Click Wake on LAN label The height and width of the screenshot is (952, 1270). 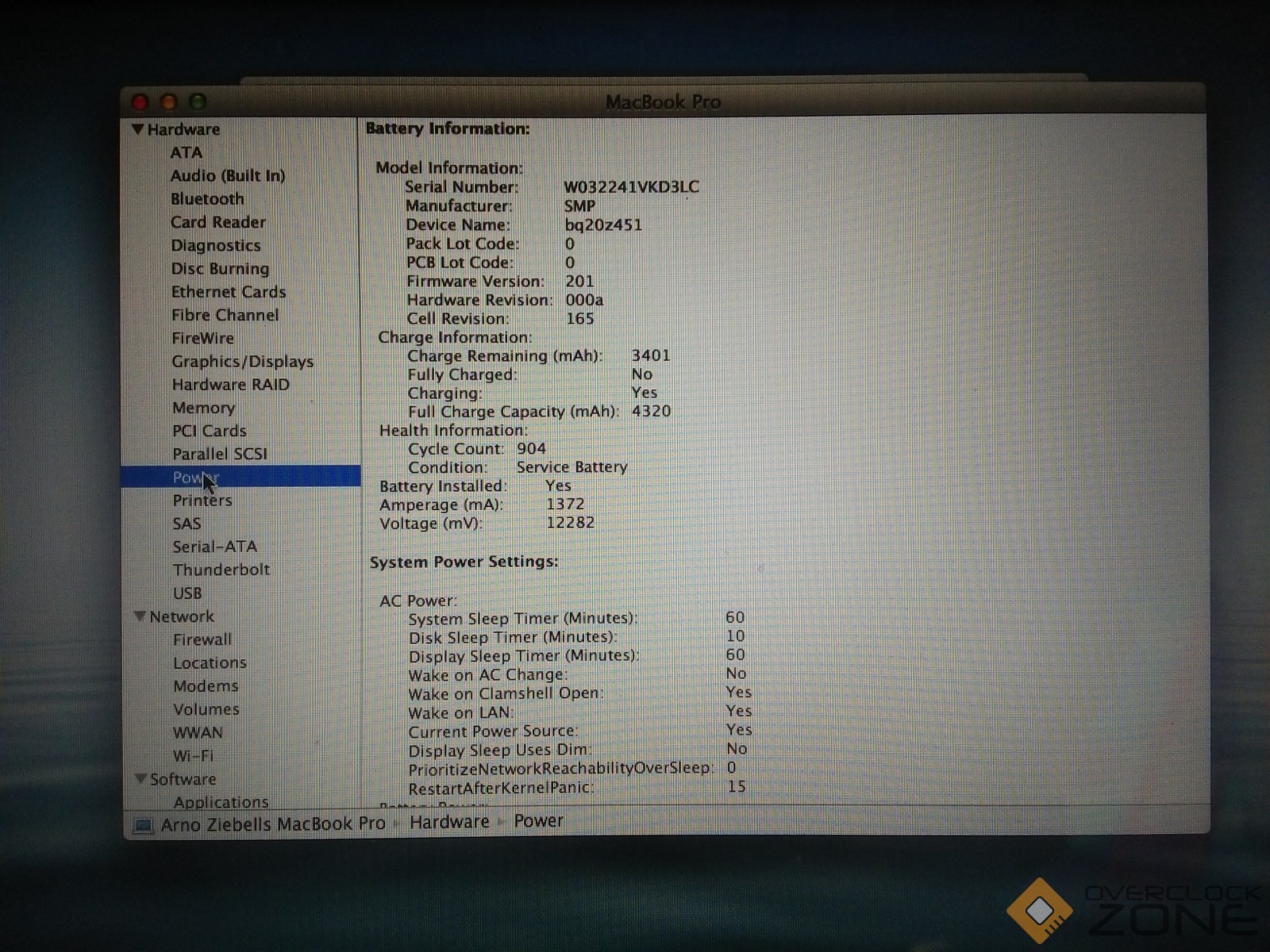pos(461,712)
